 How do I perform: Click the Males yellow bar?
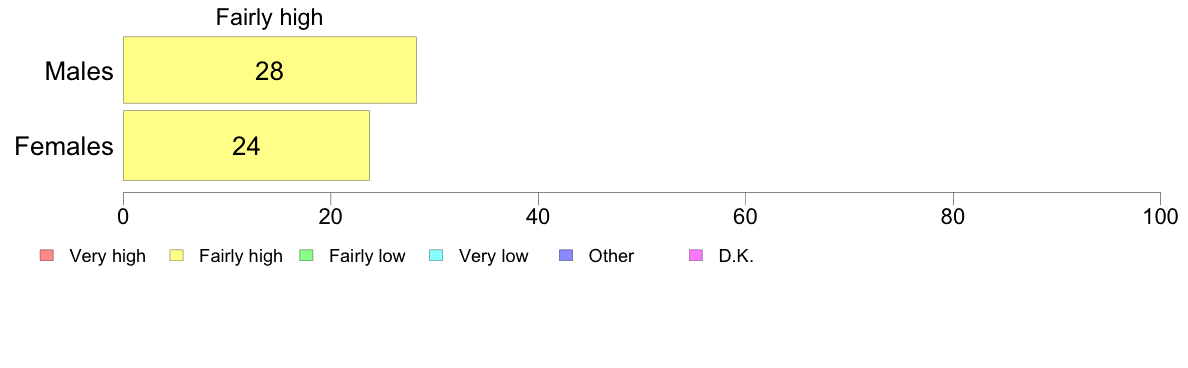click(270, 70)
